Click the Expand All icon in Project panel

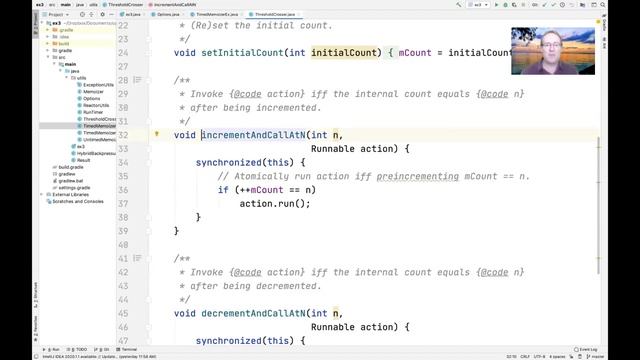(x=91, y=14)
